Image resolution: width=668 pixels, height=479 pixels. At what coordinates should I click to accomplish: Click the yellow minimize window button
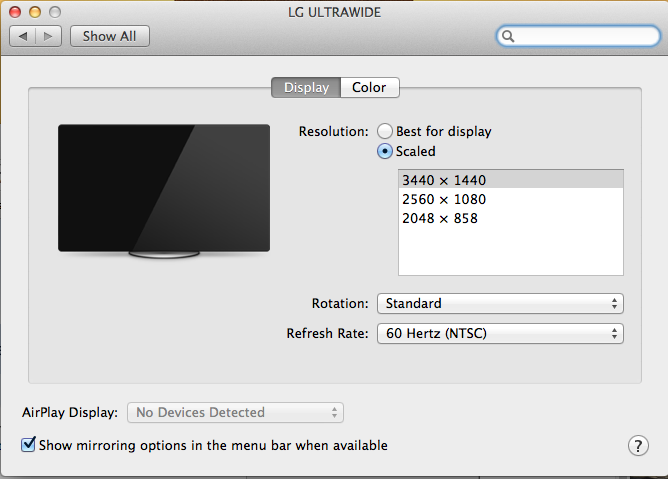pos(35,12)
